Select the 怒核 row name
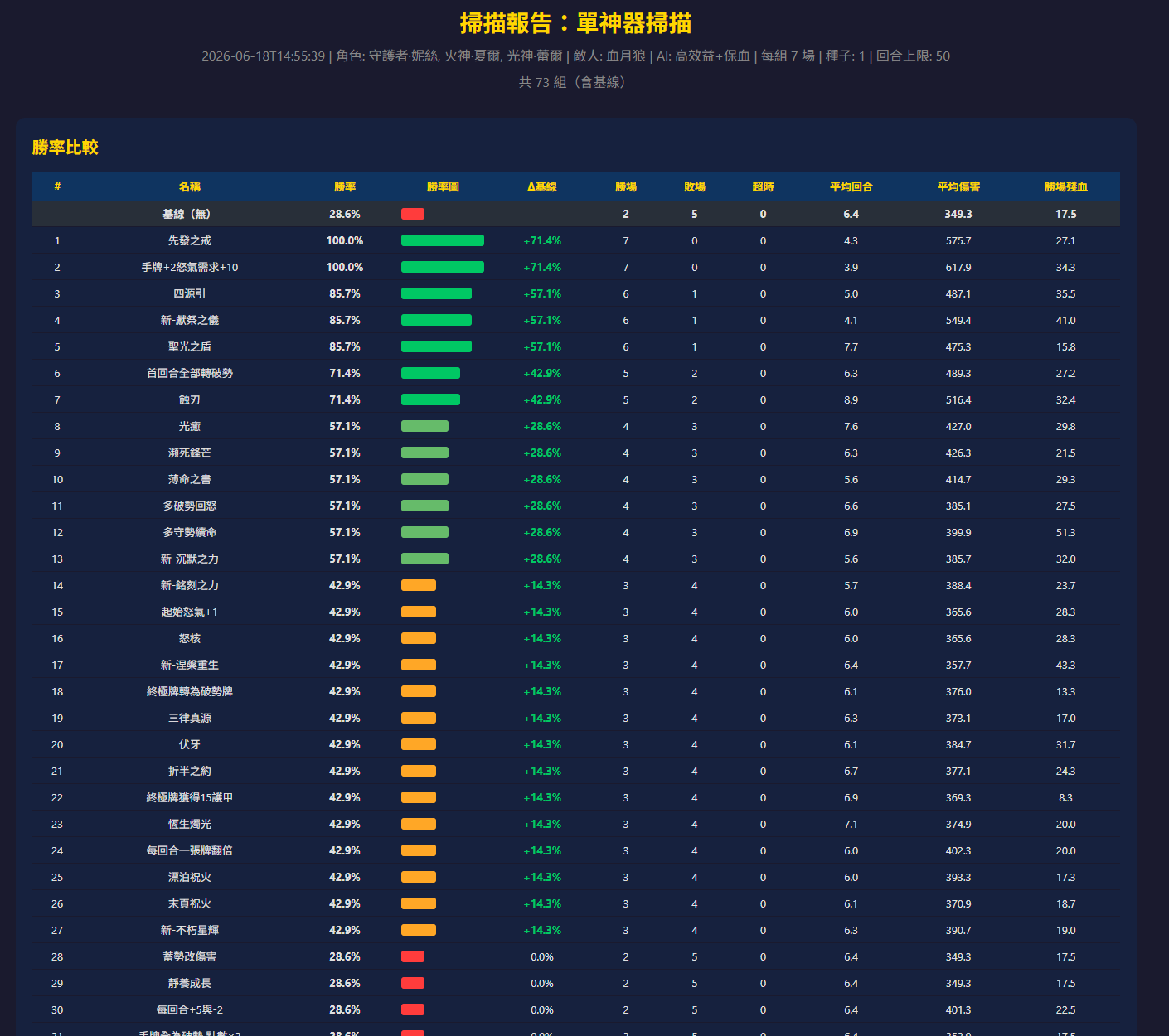Image resolution: width=1169 pixels, height=1036 pixels. [190, 638]
